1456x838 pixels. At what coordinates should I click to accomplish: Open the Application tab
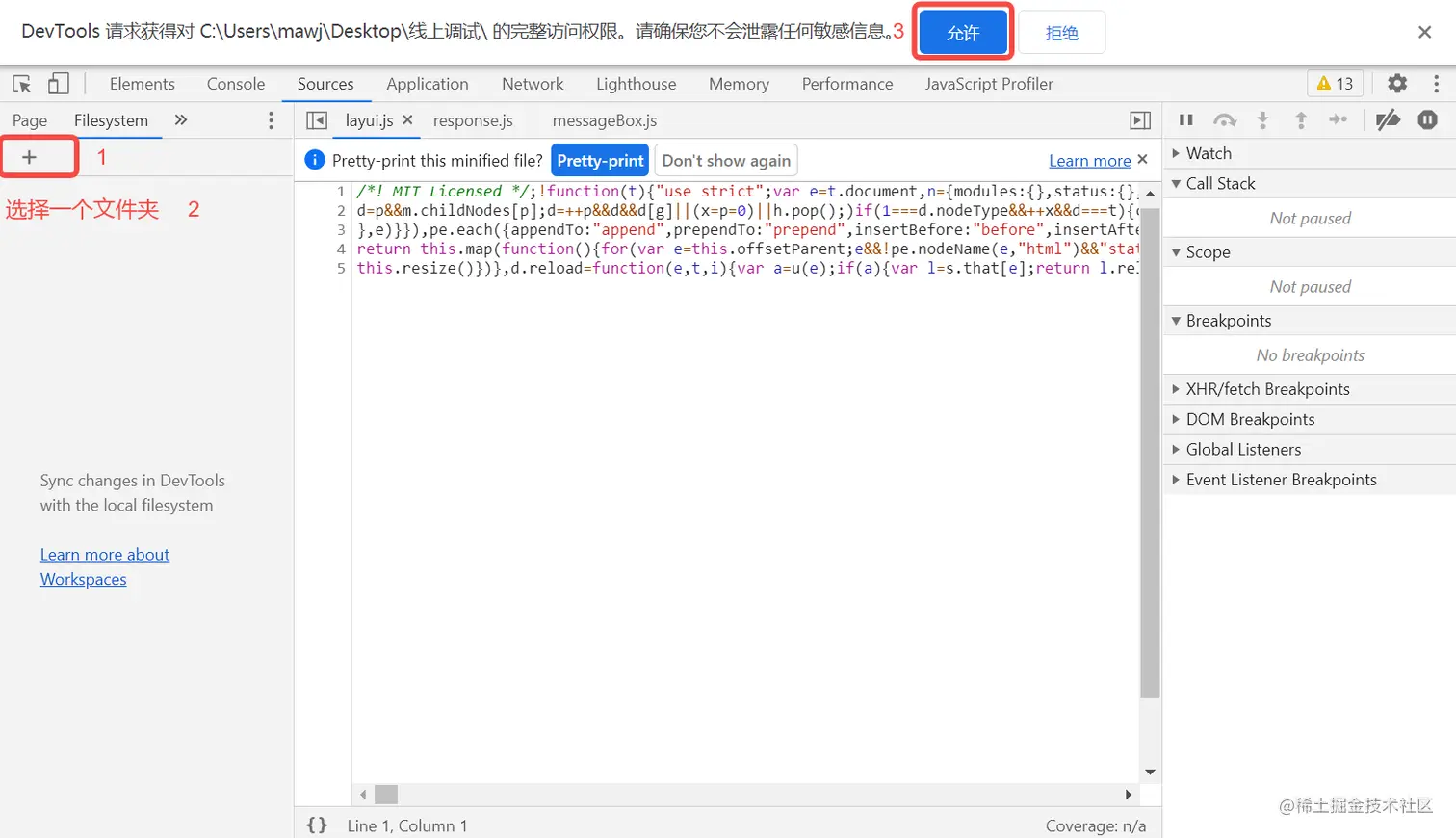pos(428,84)
